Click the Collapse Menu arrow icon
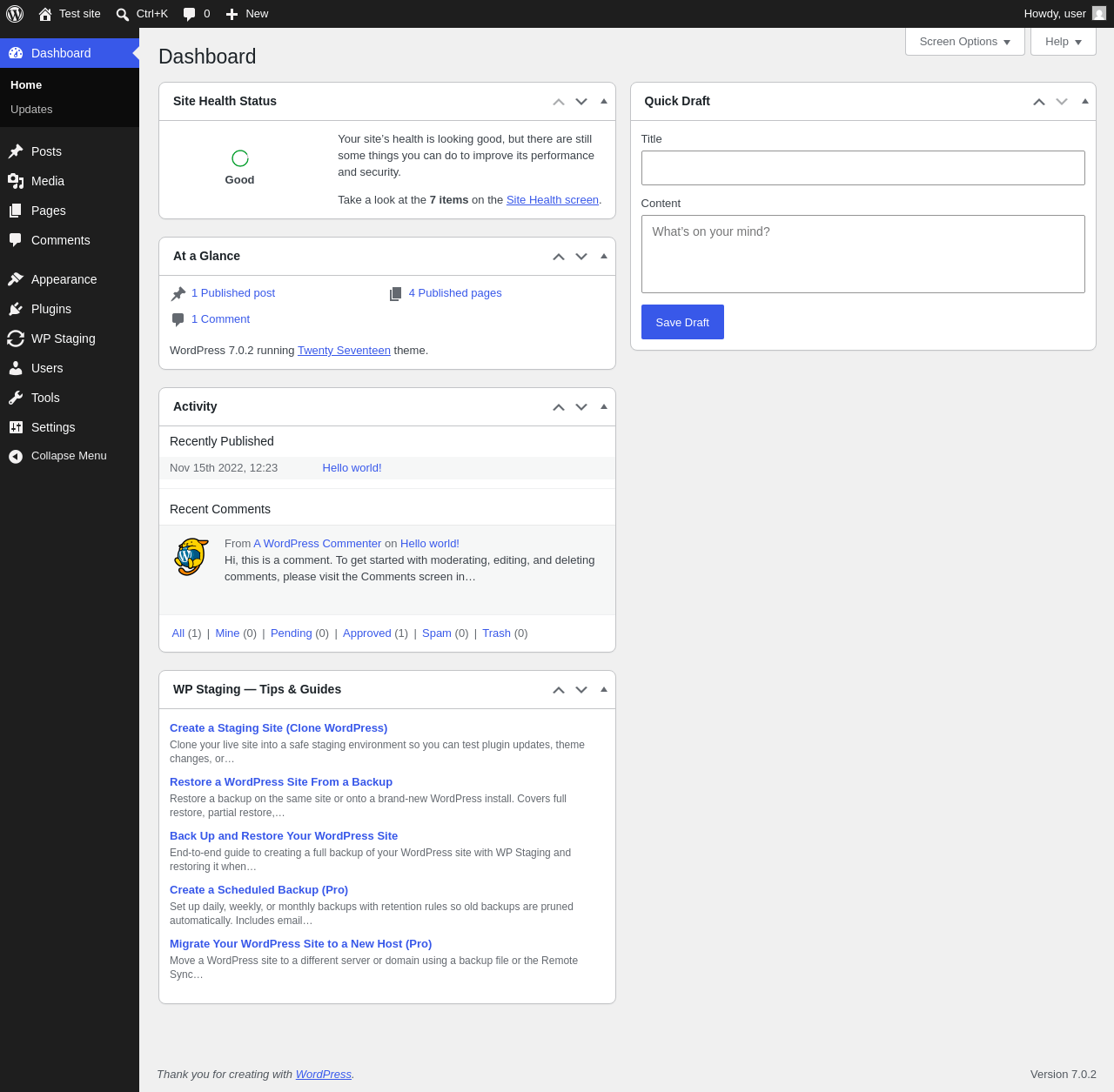 (16, 456)
